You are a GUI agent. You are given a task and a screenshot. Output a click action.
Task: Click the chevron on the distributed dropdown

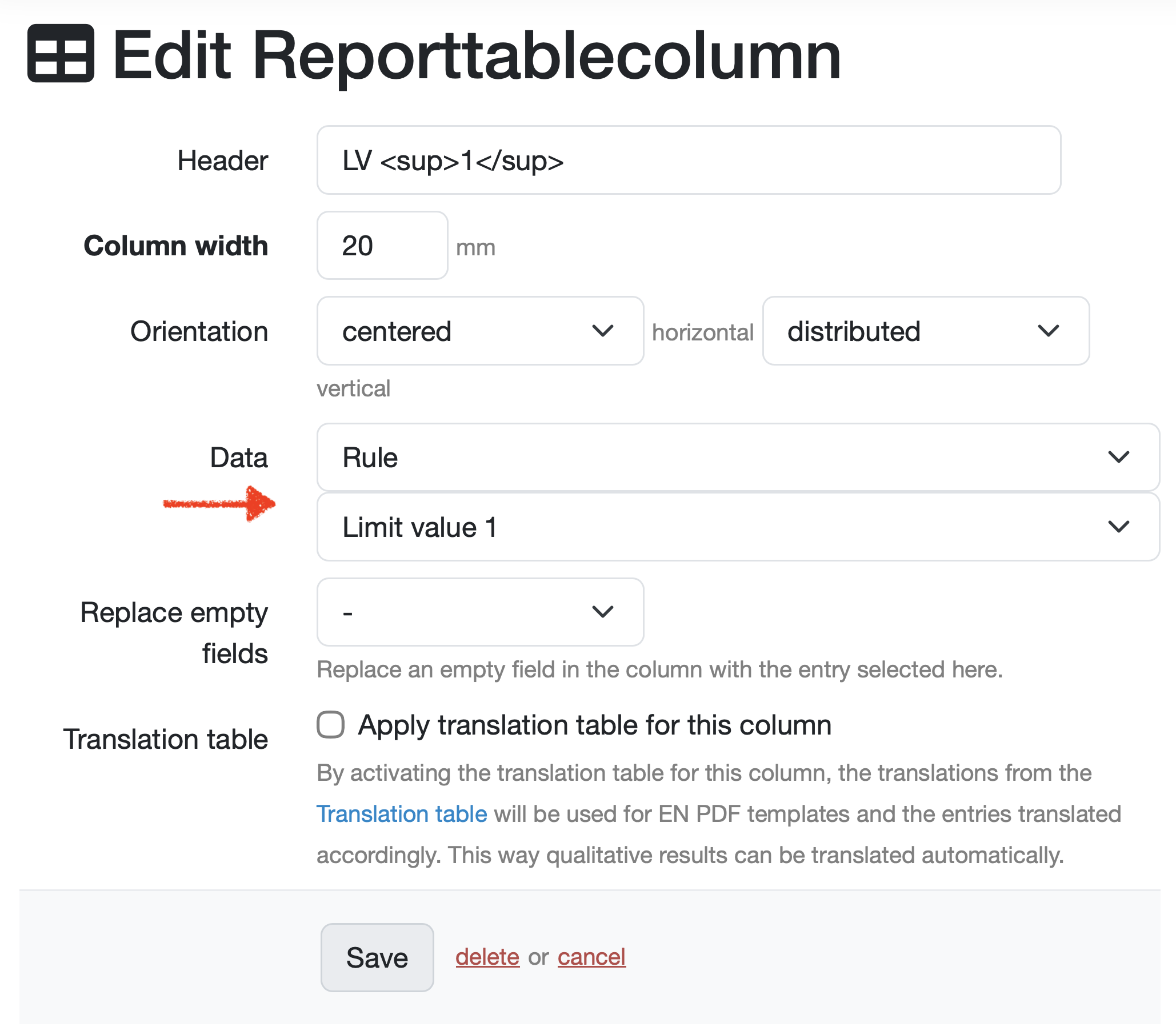coord(1048,331)
